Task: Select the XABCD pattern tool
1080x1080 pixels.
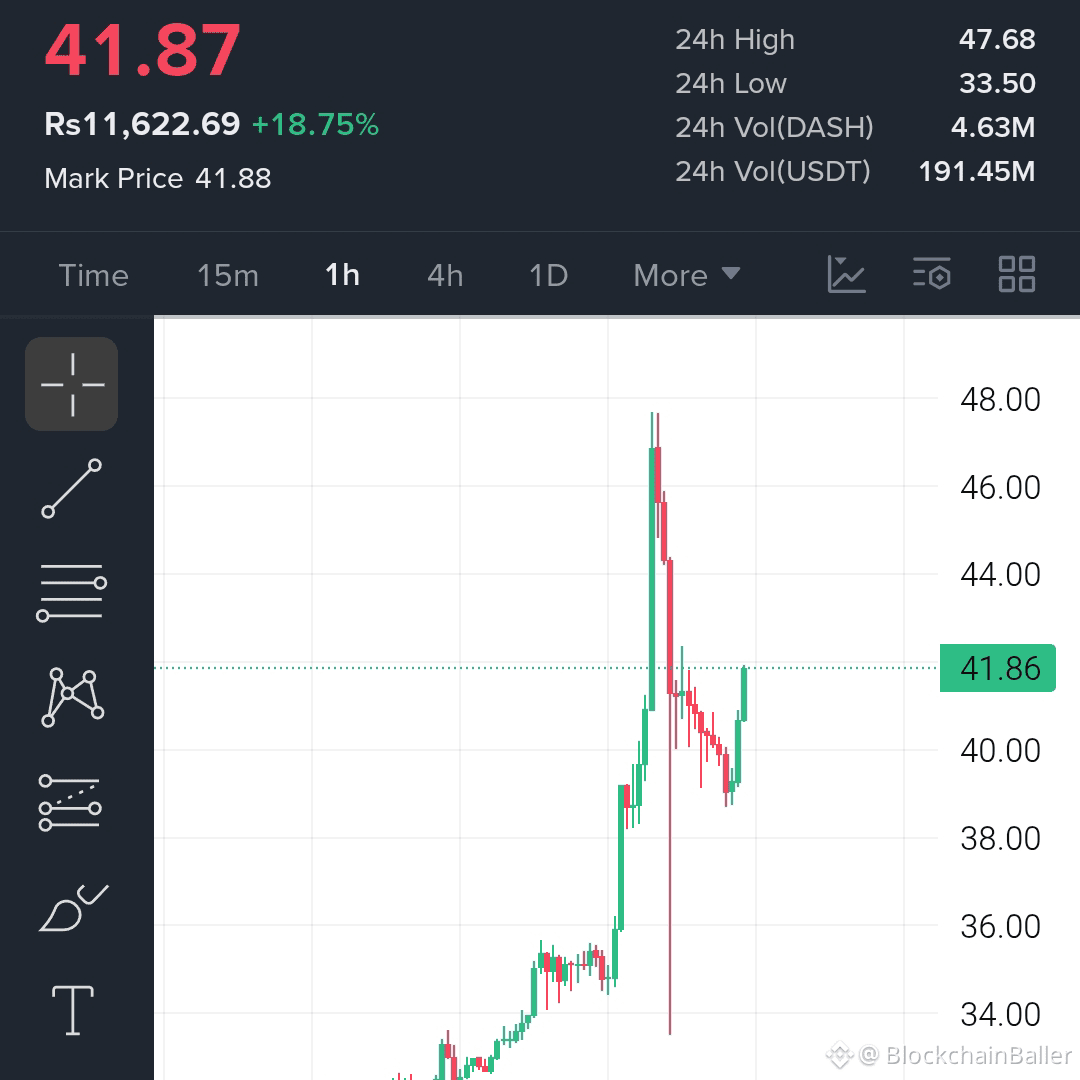Action: [x=72, y=697]
